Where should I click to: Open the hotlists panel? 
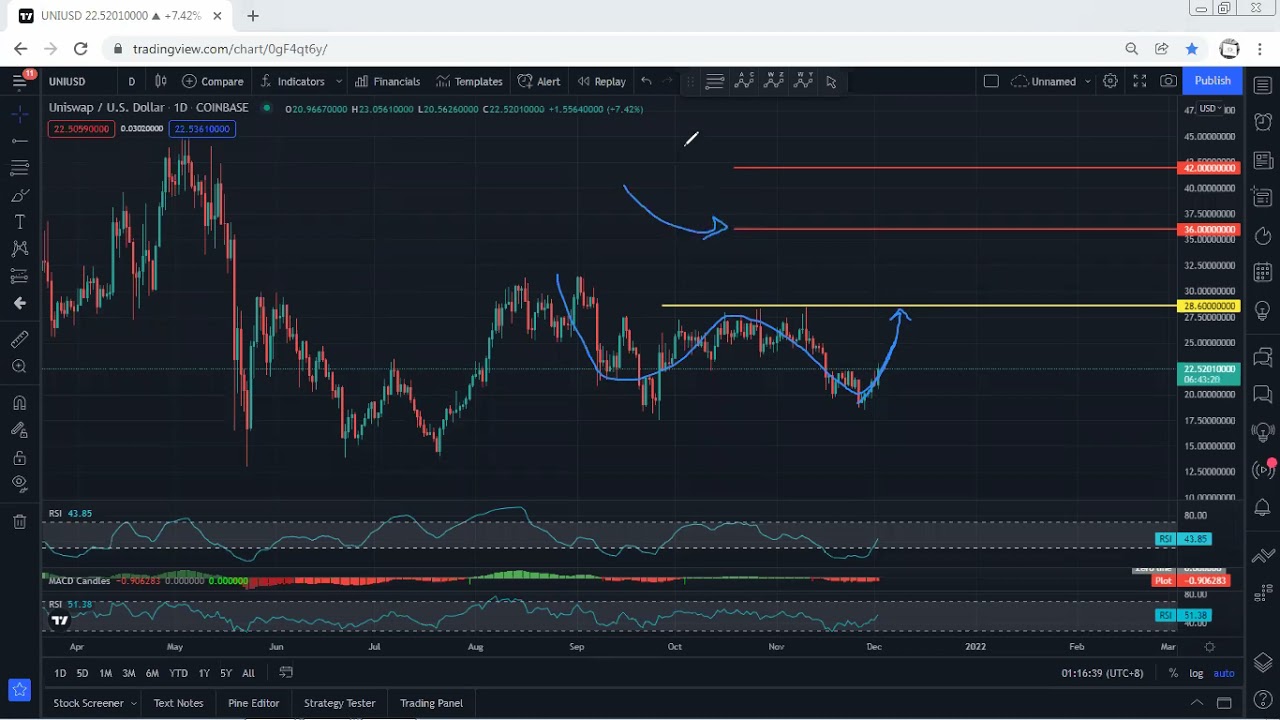pos(1262,236)
